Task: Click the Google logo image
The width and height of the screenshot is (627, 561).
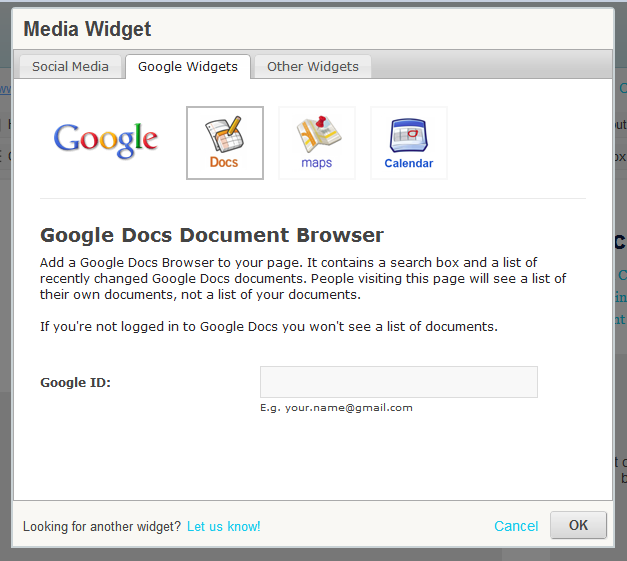Action: [106, 140]
